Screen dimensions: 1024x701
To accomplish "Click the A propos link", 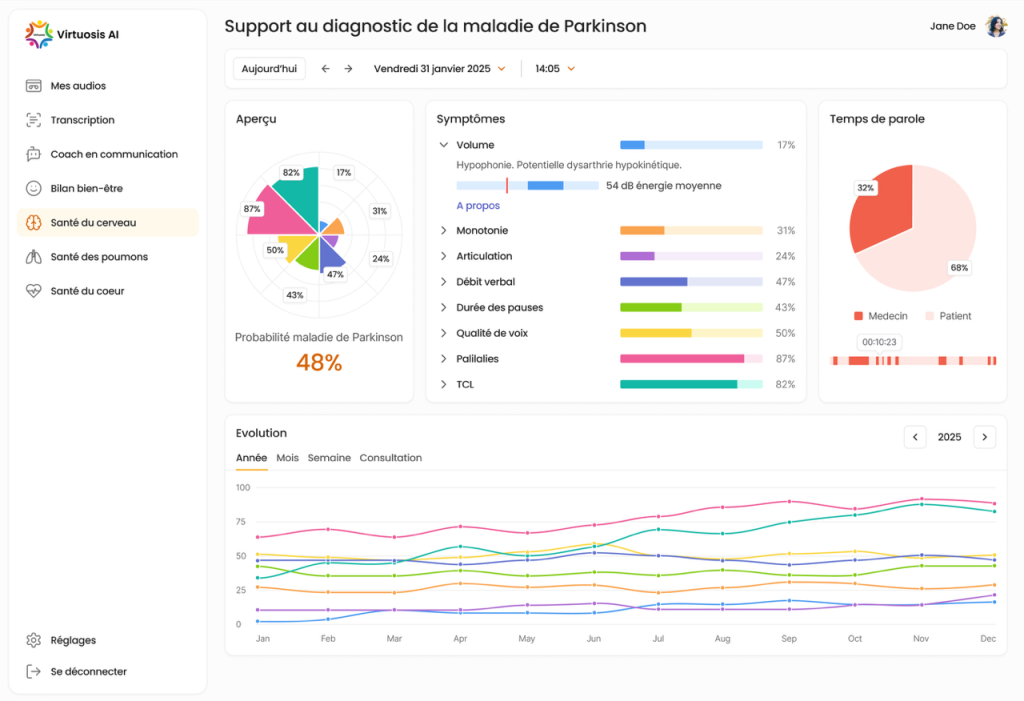I will [476, 206].
